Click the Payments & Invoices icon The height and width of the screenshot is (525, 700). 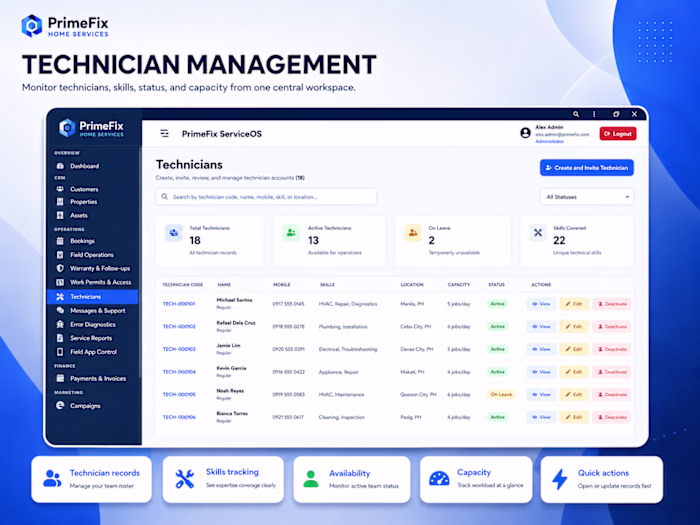coord(60,378)
